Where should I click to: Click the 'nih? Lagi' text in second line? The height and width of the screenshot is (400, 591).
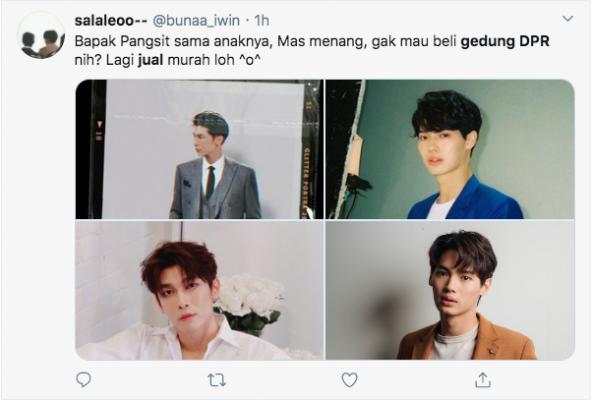(x=104, y=60)
